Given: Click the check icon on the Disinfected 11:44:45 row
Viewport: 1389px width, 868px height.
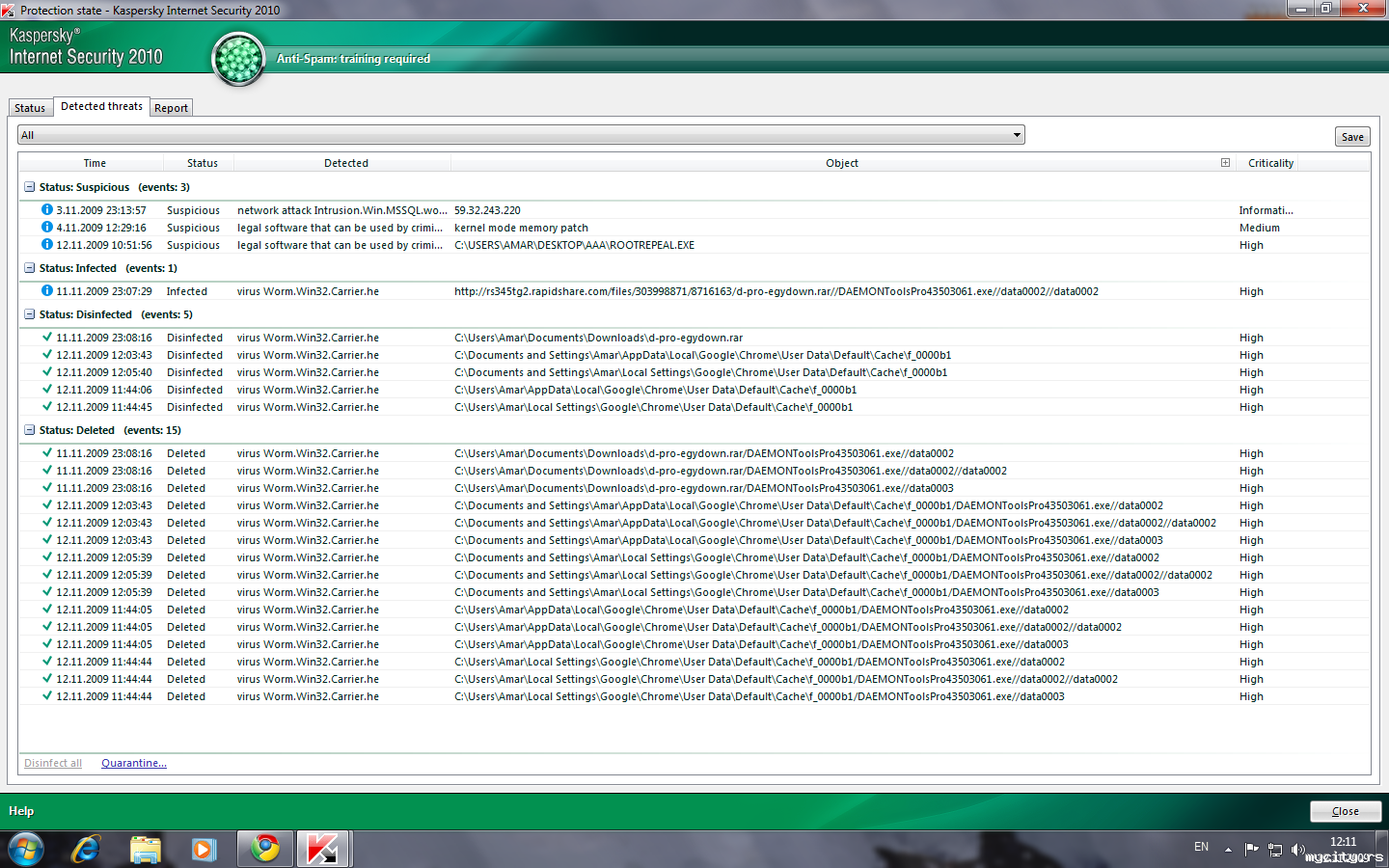Looking at the screenshot, I should point(47,406).
